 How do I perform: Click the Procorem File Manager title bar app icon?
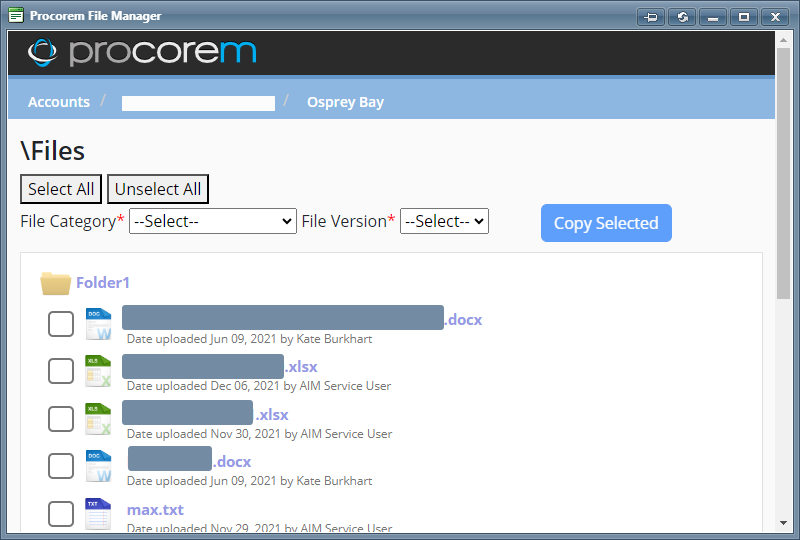click(x=16, y=15)
